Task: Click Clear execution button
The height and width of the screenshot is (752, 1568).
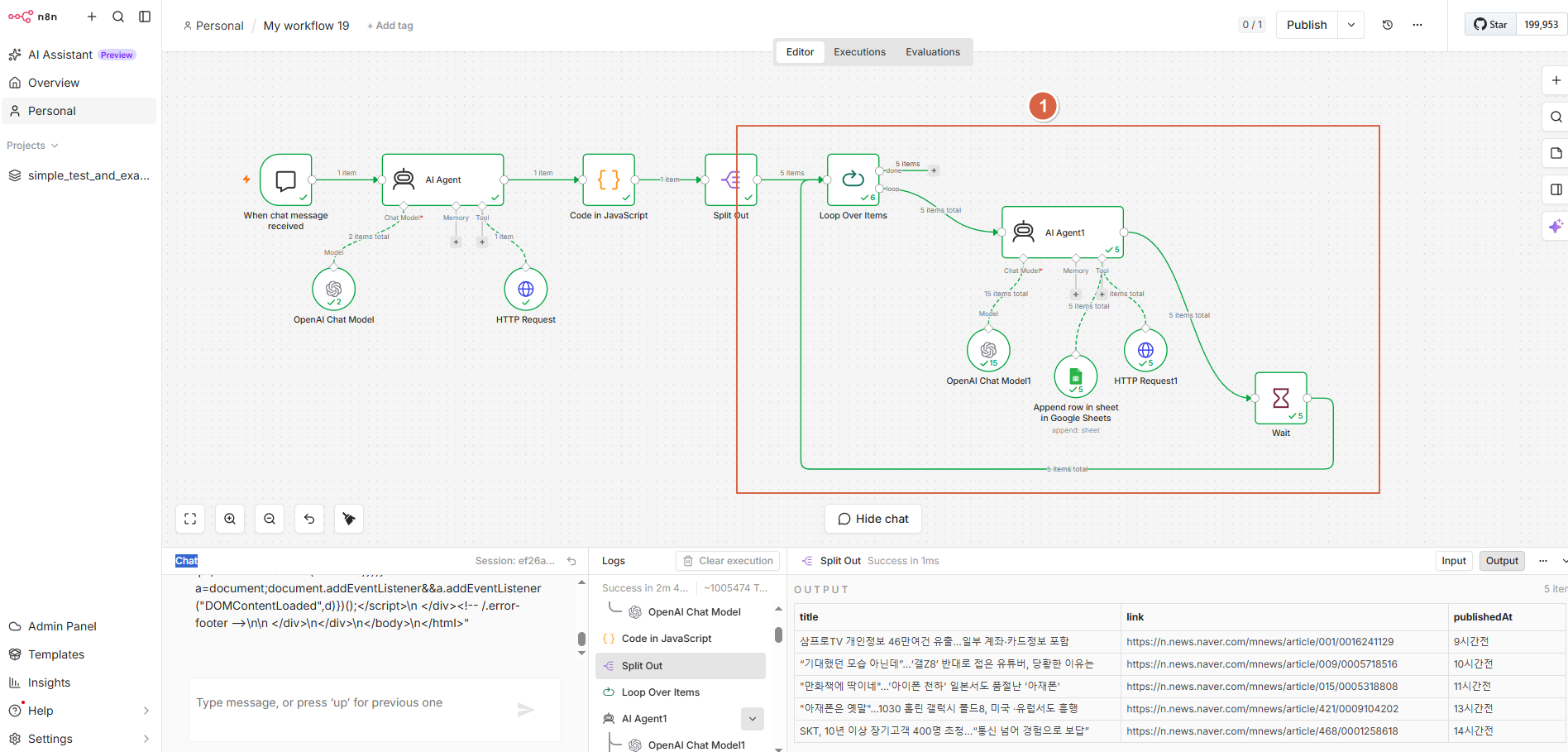Action: (x=728, y=561)
